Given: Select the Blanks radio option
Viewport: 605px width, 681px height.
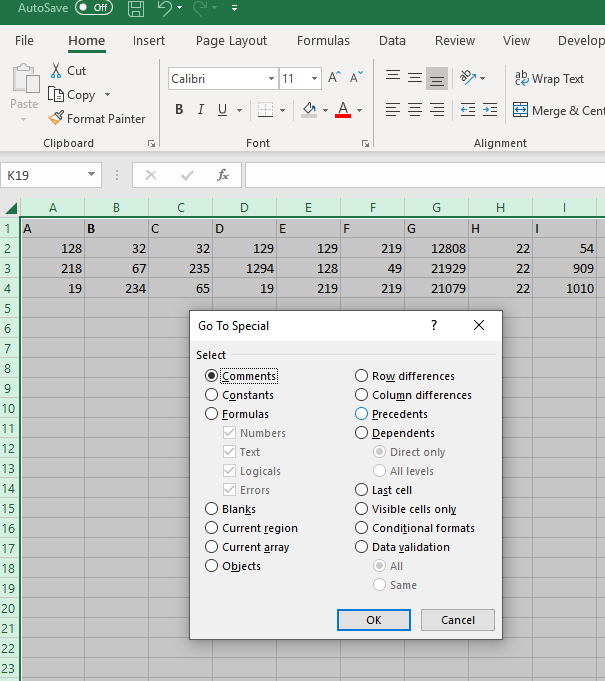Looking at the screenshot, I should [x=211, y=509].
